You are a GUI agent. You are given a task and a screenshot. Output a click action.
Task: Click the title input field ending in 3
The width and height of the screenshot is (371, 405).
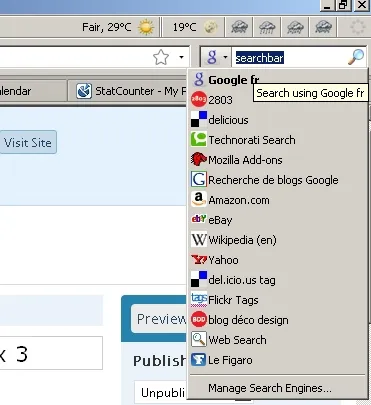51,353
